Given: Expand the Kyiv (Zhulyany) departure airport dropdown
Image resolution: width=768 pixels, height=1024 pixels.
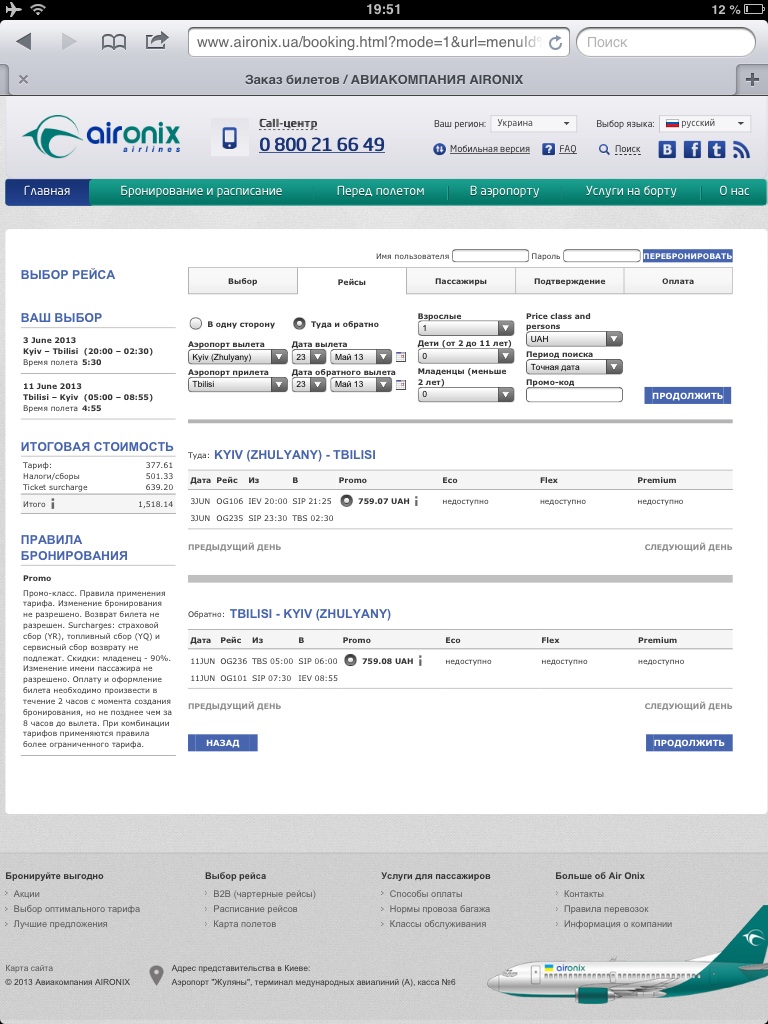Looking at the screenshot, I should coord(237,357).
